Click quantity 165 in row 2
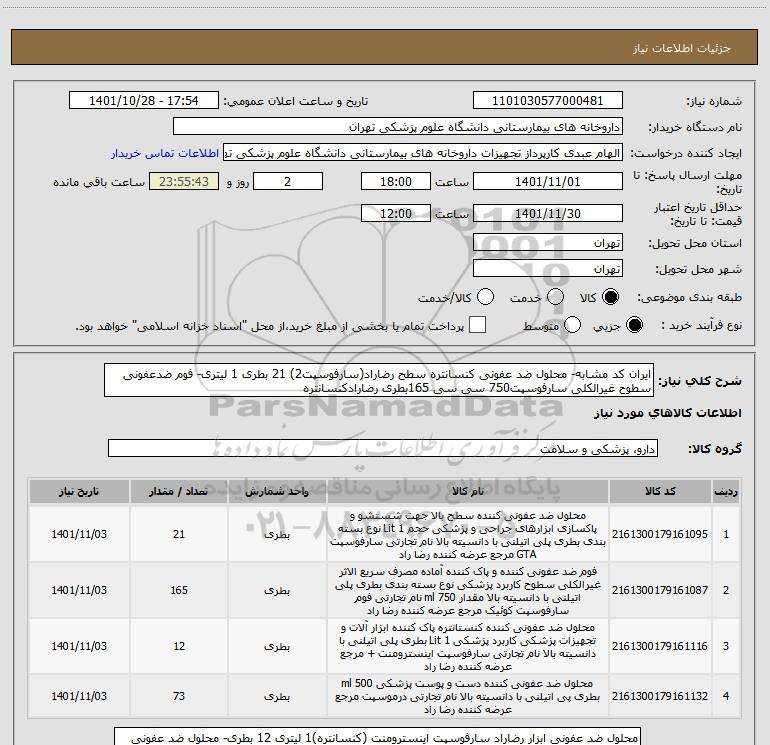This screenshot has height=745, width=770. 179,590
